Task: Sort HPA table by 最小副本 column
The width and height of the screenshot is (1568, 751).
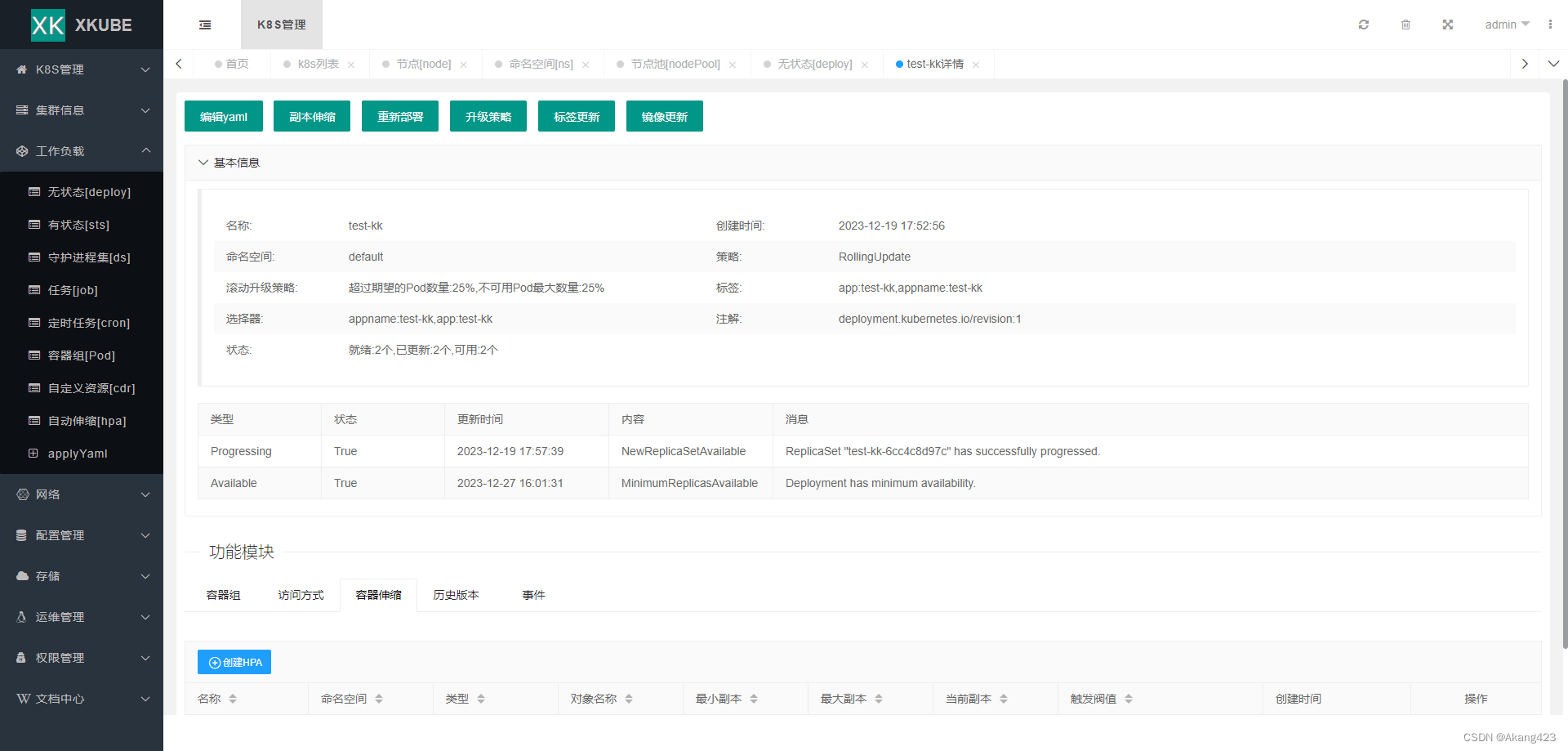Action: point(754,699)
